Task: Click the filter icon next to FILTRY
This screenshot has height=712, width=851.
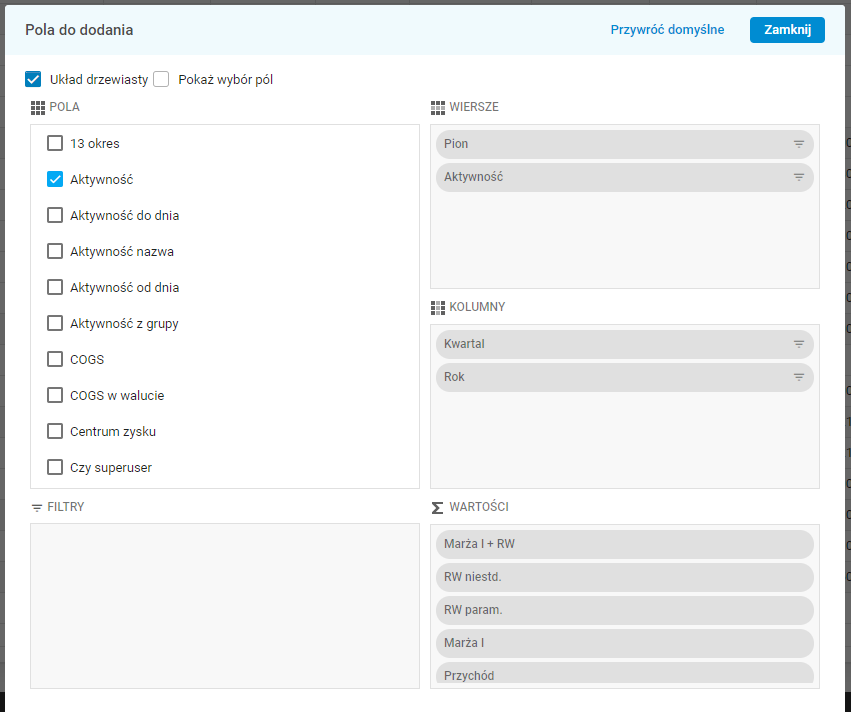Action: click(37, 508)
